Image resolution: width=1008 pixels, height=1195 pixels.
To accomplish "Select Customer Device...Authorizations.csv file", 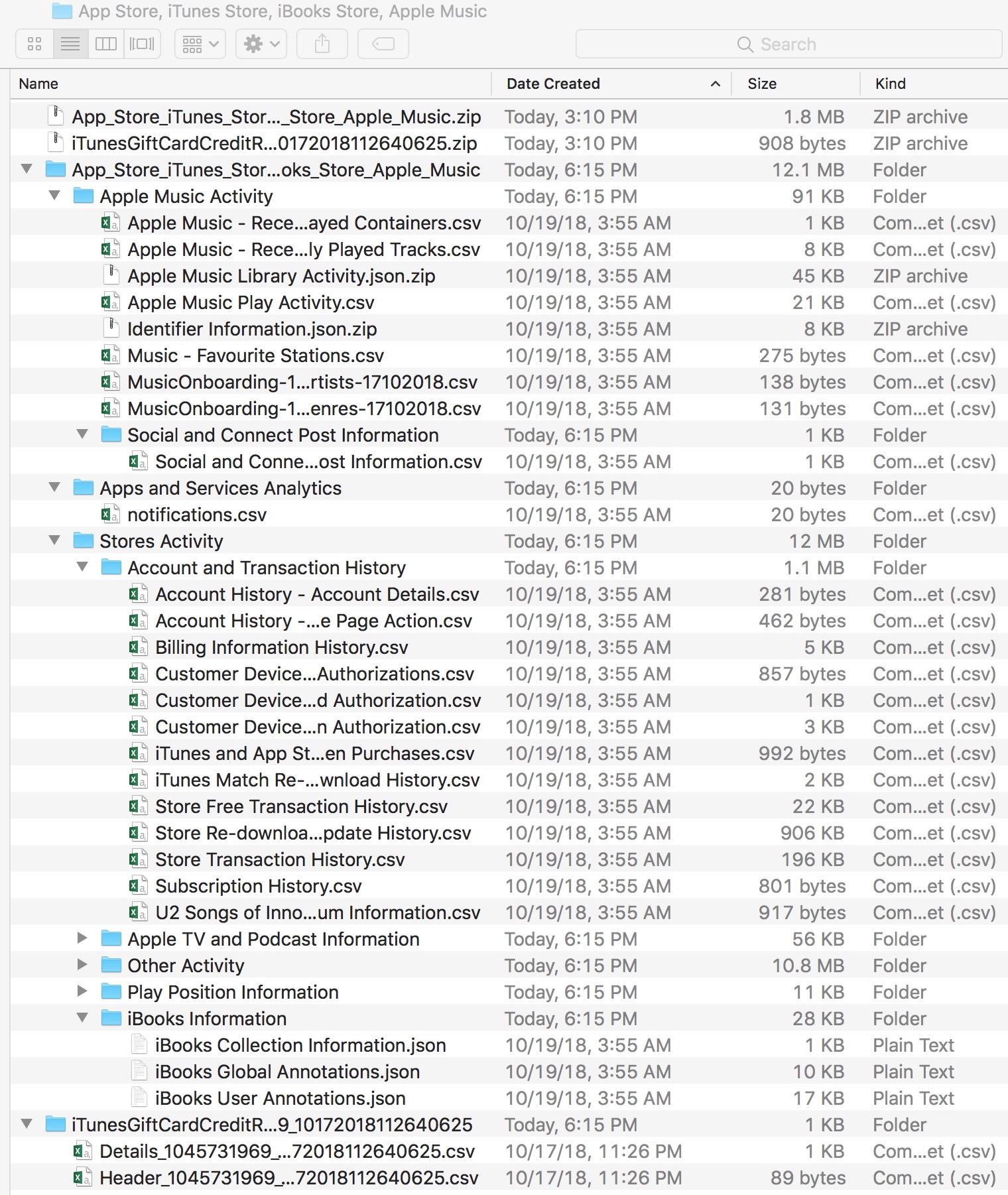I will [315, 674].
